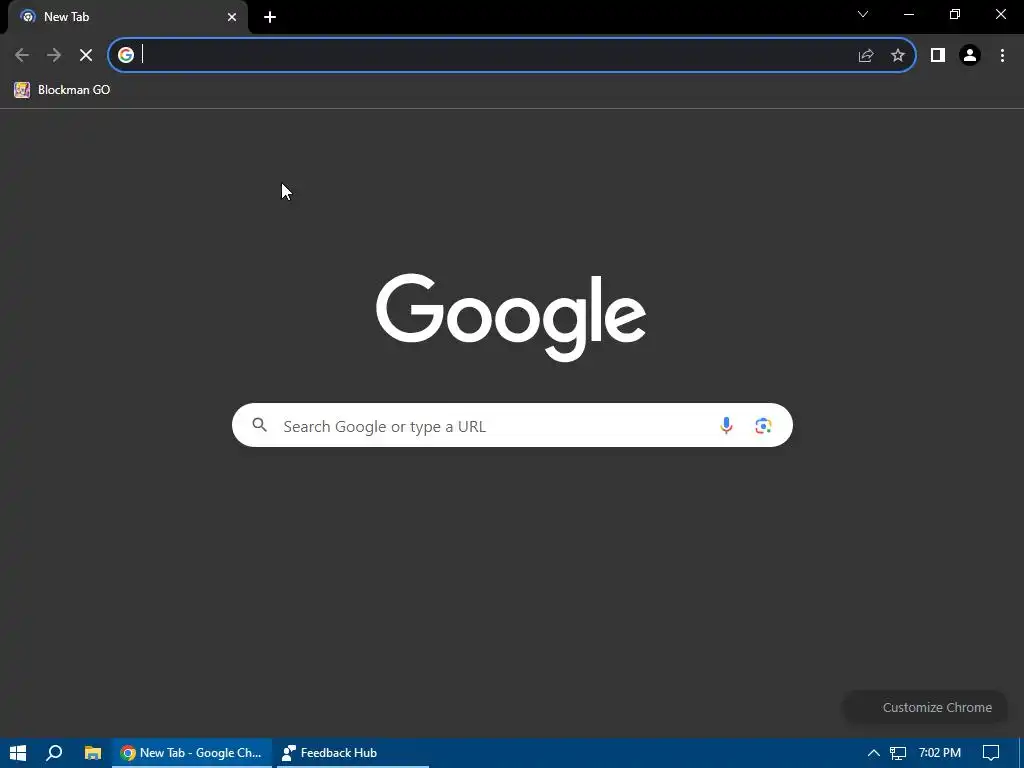Restore down the Chrome window
The height and width of the screenshot is (768, 1024).
click(955, 14)
